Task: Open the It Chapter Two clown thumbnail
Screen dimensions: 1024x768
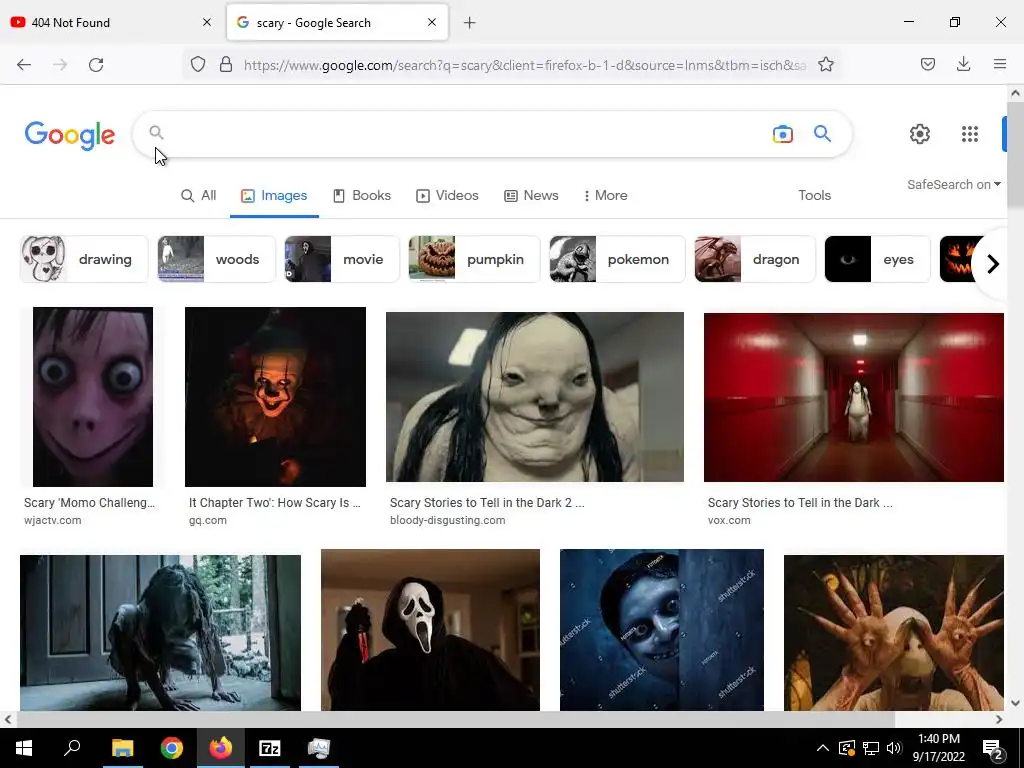Action: (x=275, y=396)
